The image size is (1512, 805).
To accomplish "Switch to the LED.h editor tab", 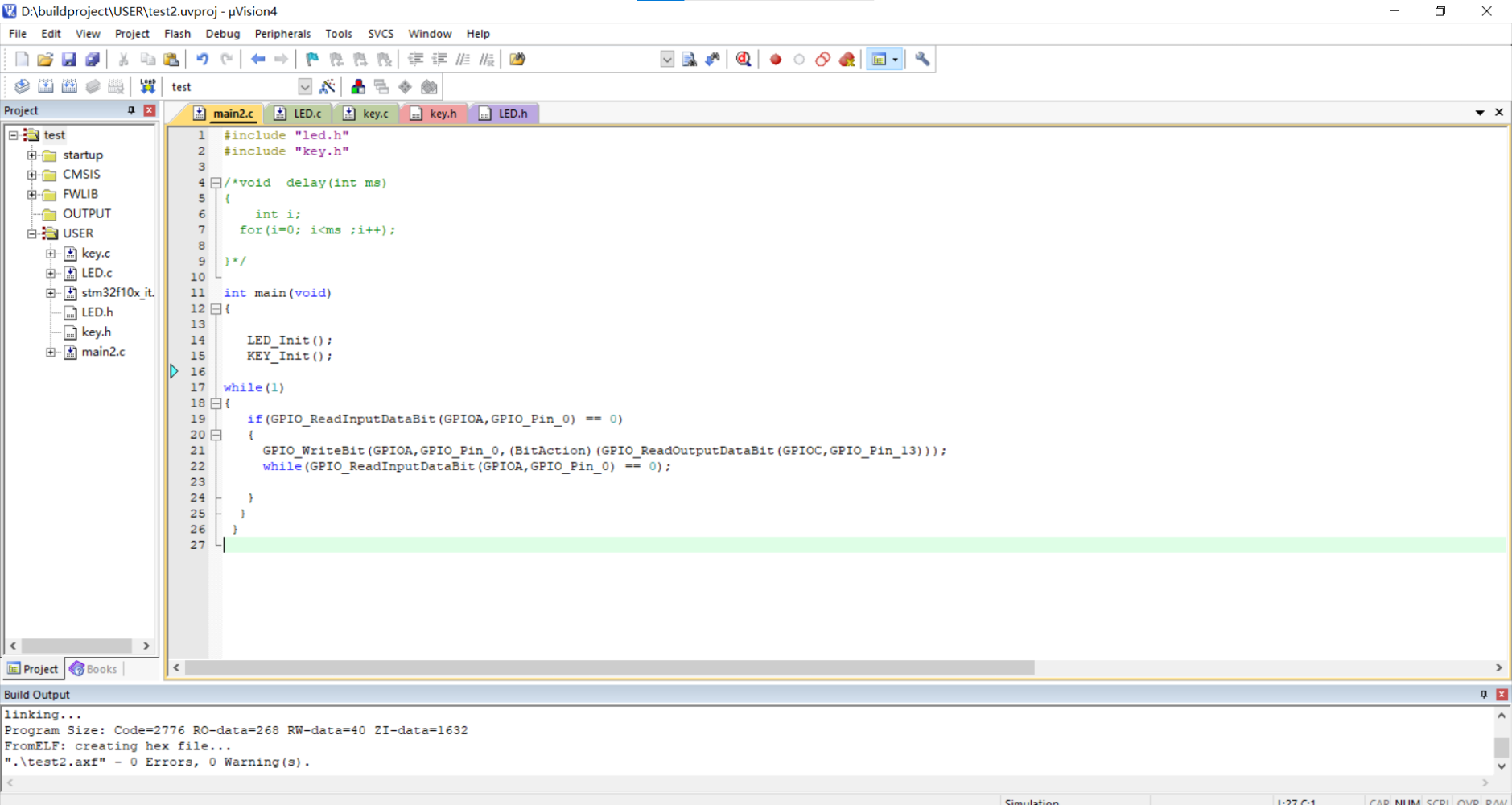I will tap(505, 114).
